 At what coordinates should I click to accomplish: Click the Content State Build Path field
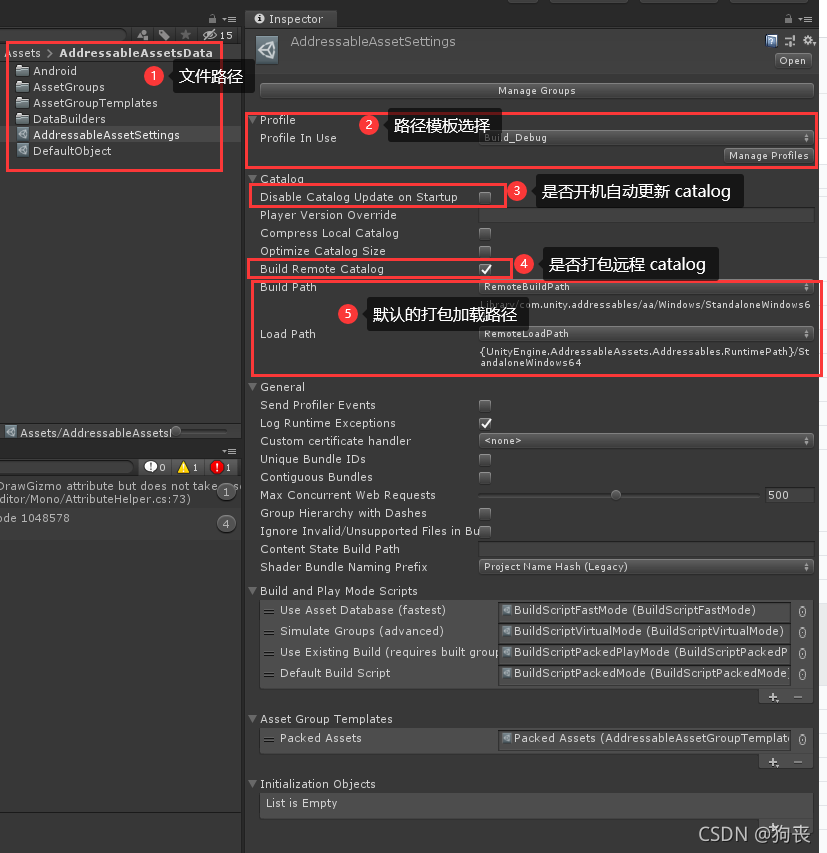click(x=646, y=549)
